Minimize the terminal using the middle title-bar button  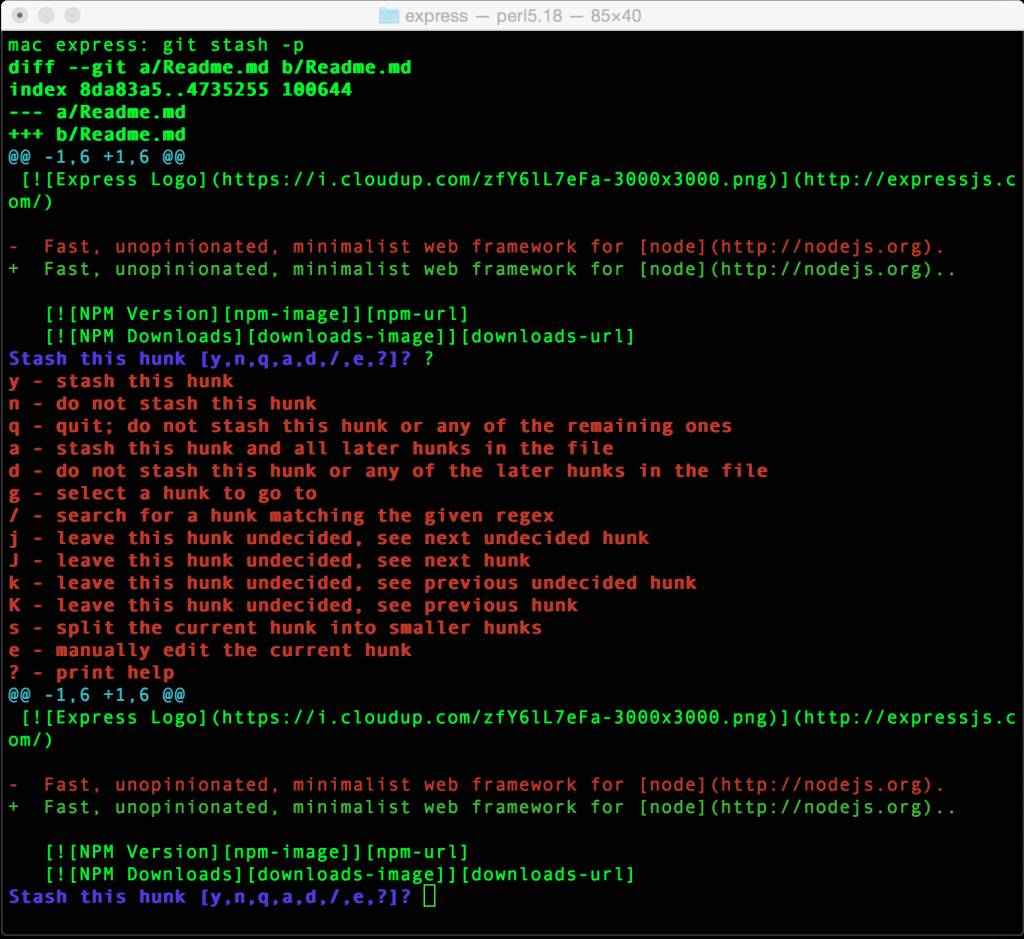[46, 15]
